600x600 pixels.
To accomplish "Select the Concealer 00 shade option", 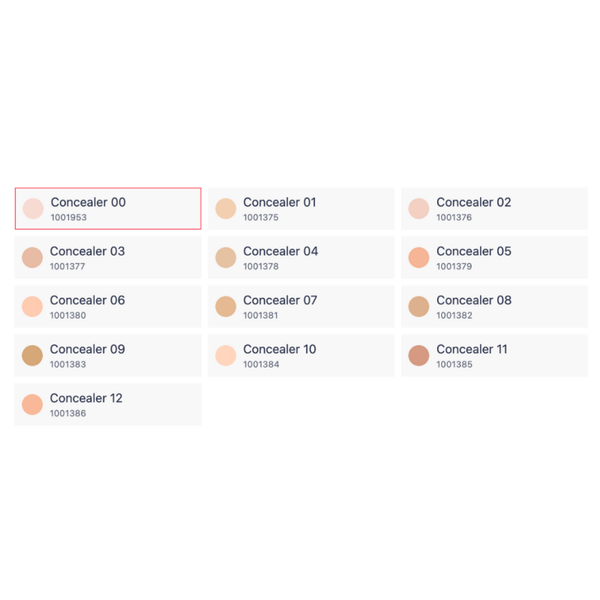I will [x=108, y=209].
